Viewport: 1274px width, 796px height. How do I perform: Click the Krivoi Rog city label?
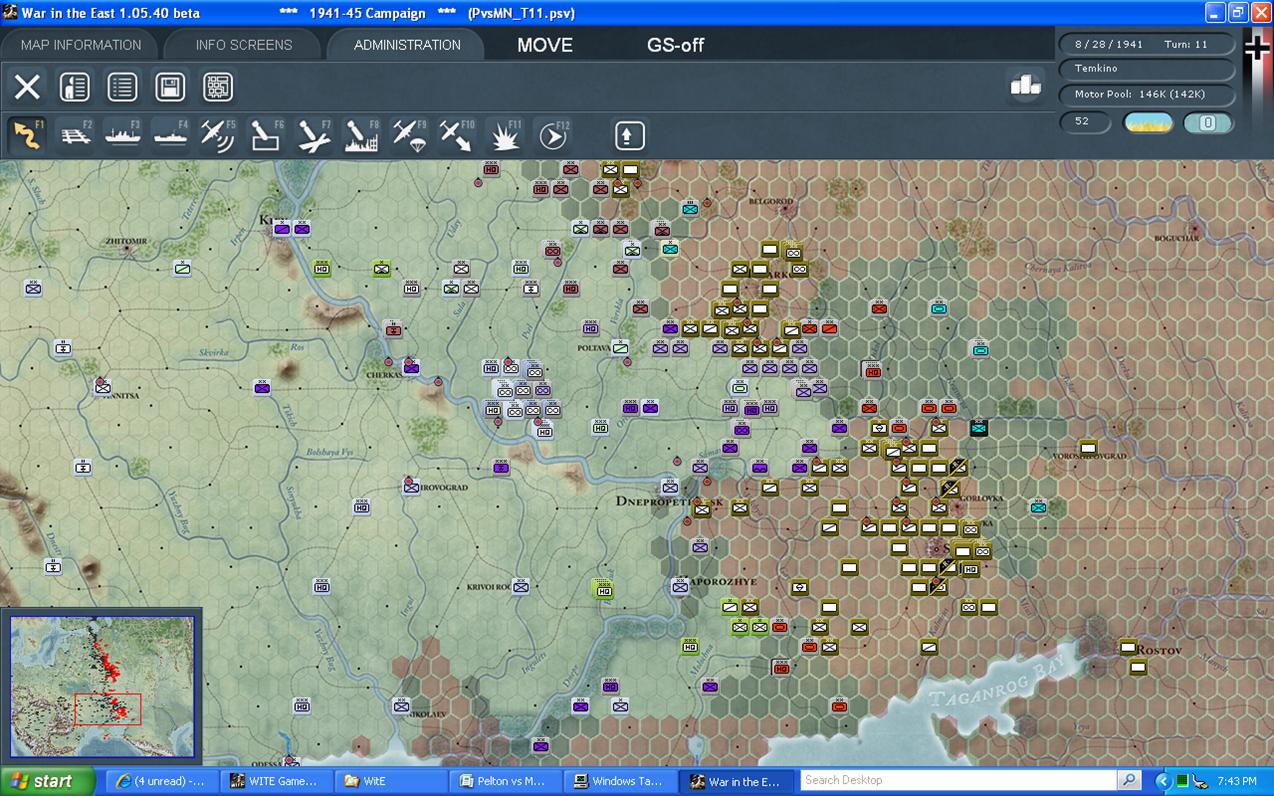(490, 587)
